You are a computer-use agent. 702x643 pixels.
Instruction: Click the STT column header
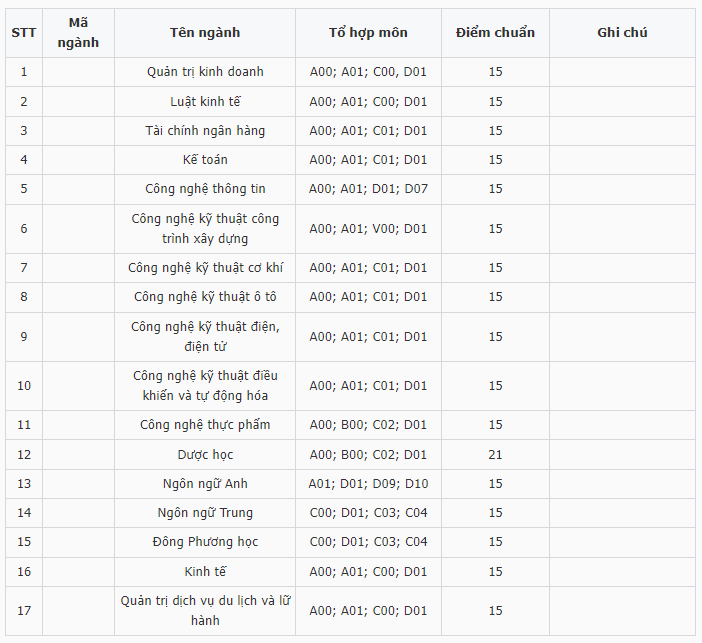coord(24,33)
